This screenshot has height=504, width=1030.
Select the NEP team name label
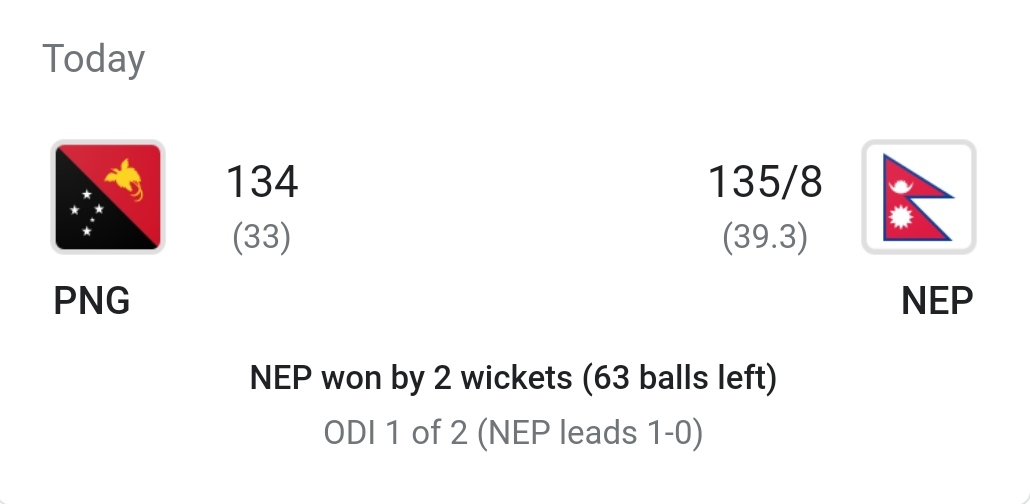pyautogui.click(x=937, y=301)
